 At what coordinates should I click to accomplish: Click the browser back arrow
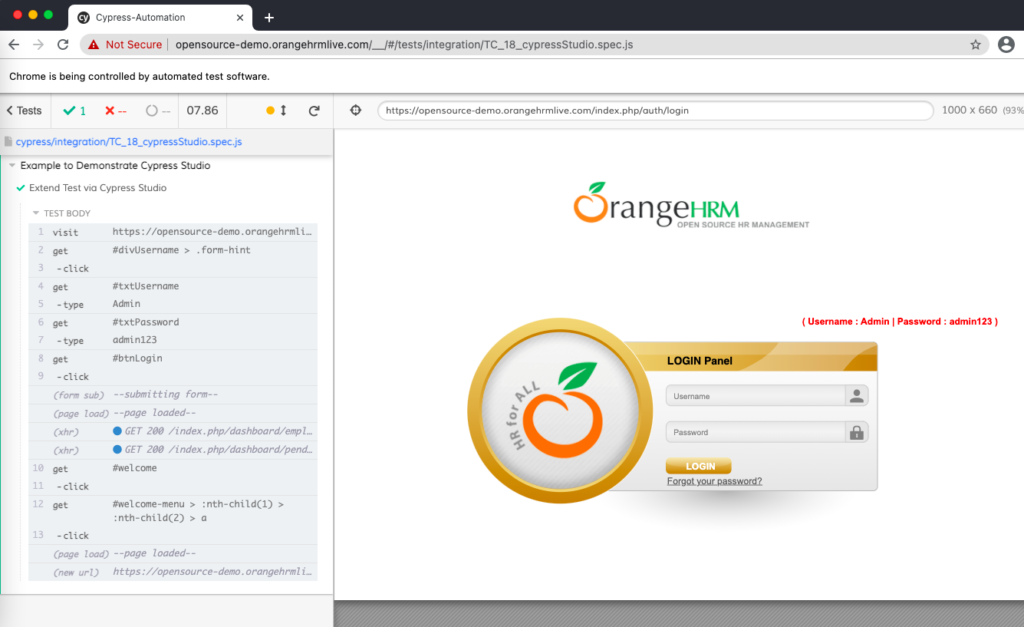(x=12, y=44)
